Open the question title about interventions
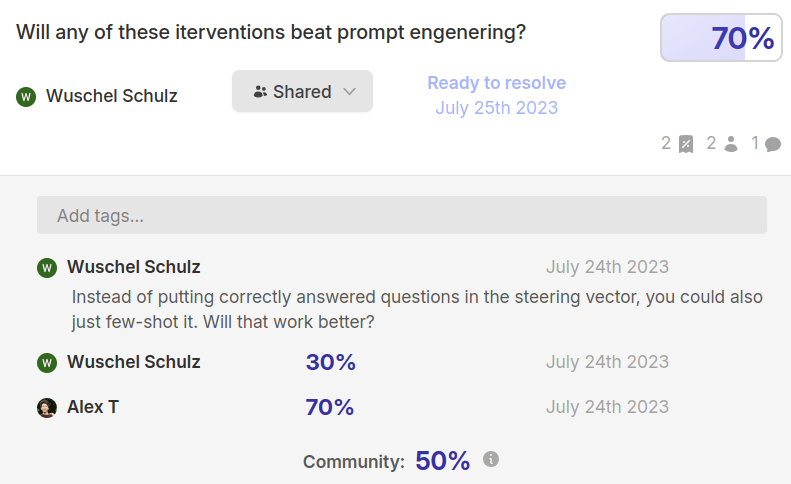The image size is (791, 484). click(x=271, y=33)
